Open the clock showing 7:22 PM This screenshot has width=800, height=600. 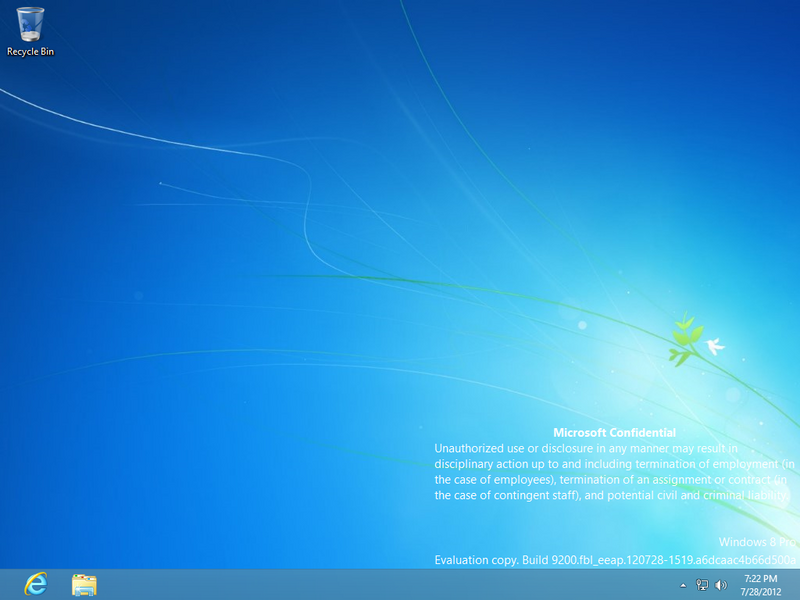[x=761, y=585]
